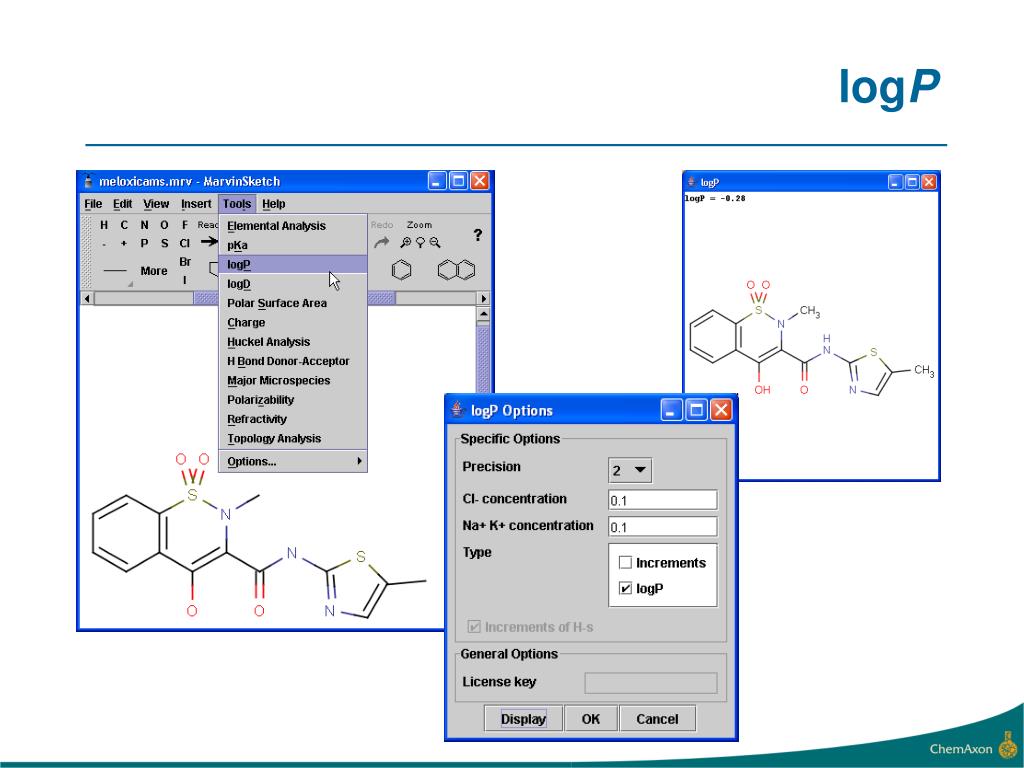Select the Carbon atom button
Screen dimensions: 1024x768
[x=124, y=225]
